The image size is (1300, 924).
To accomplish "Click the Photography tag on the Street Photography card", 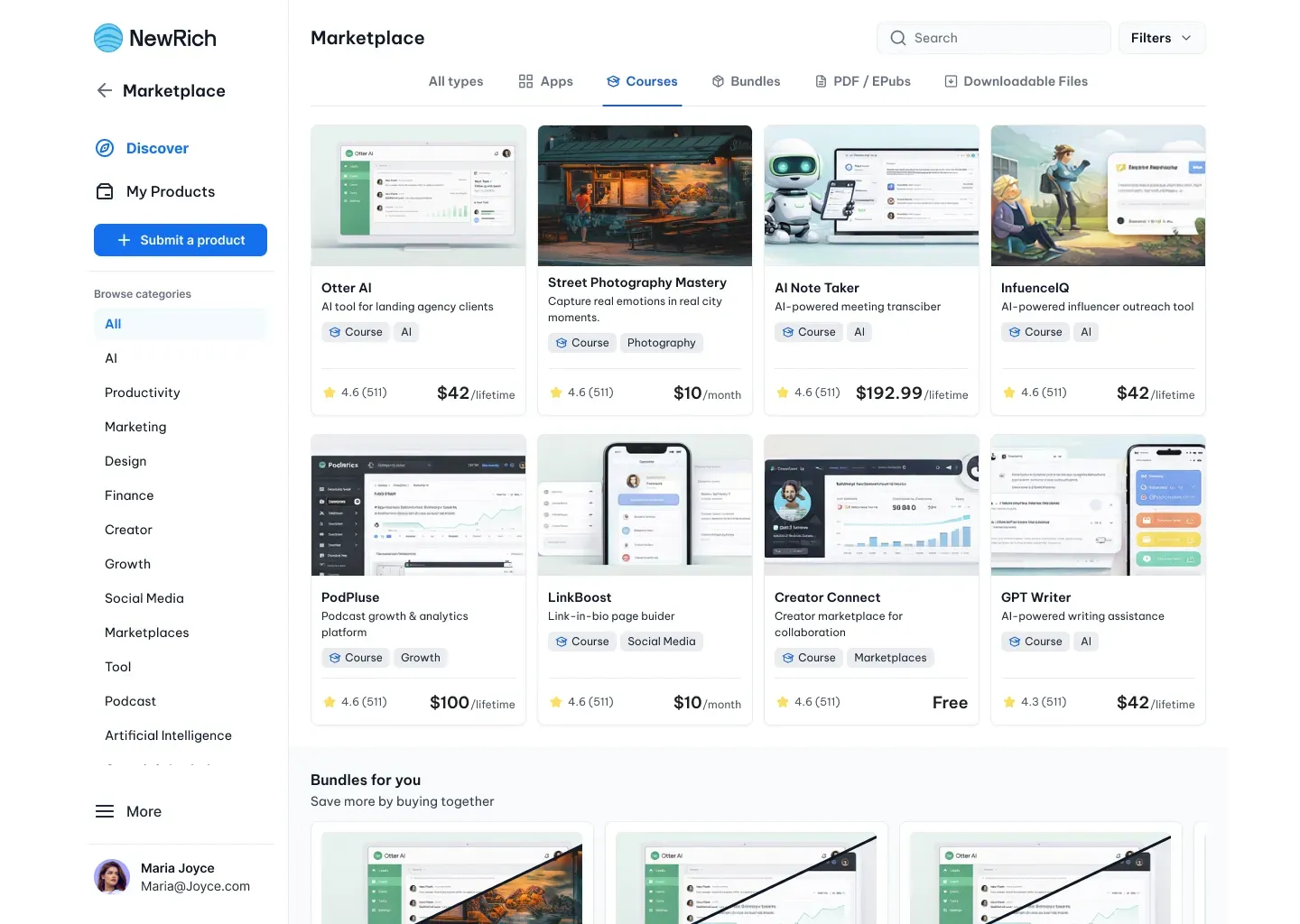I will coord(662,343).
